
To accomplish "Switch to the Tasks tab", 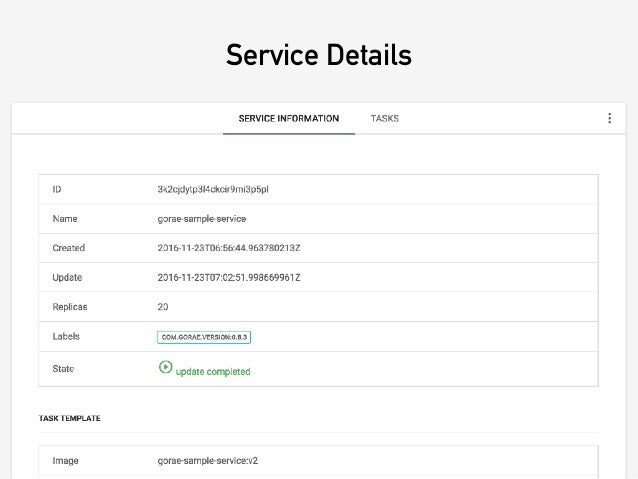I will (385, 118).
